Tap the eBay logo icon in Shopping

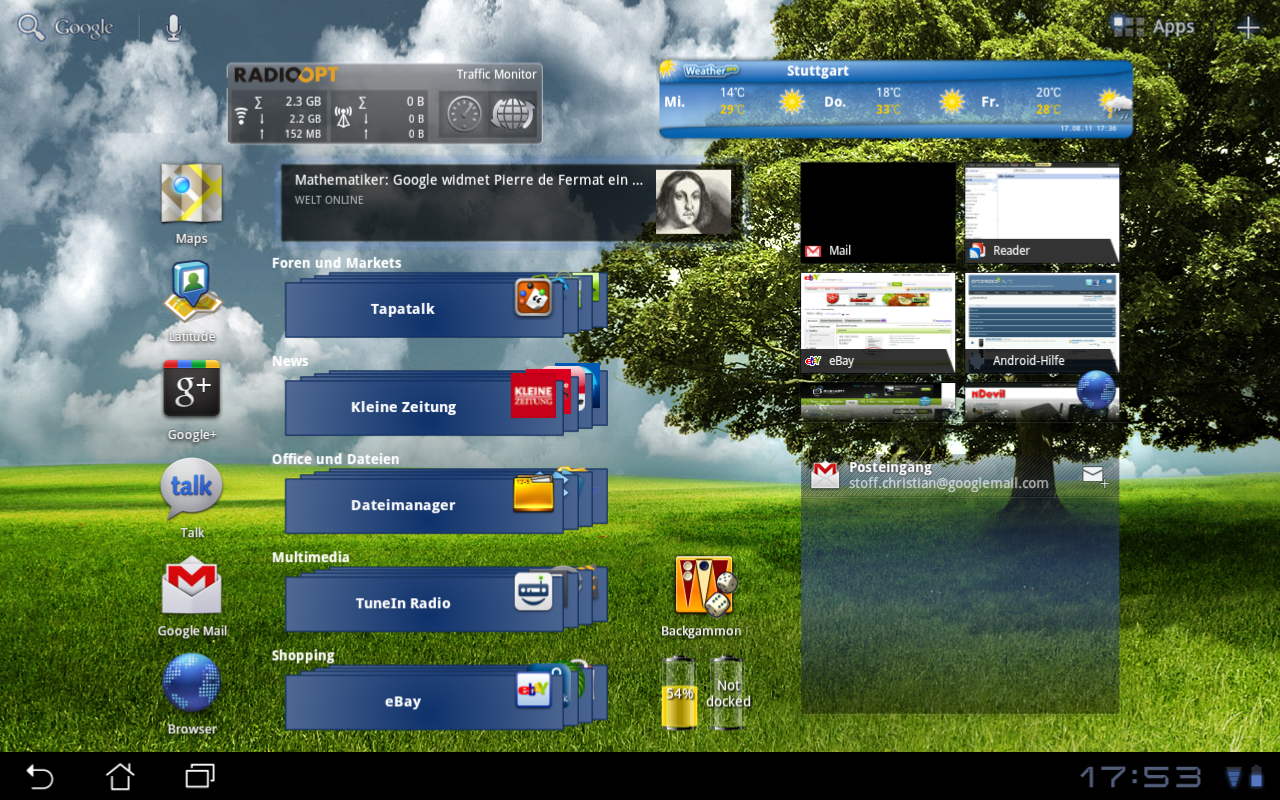click(533, 689)
